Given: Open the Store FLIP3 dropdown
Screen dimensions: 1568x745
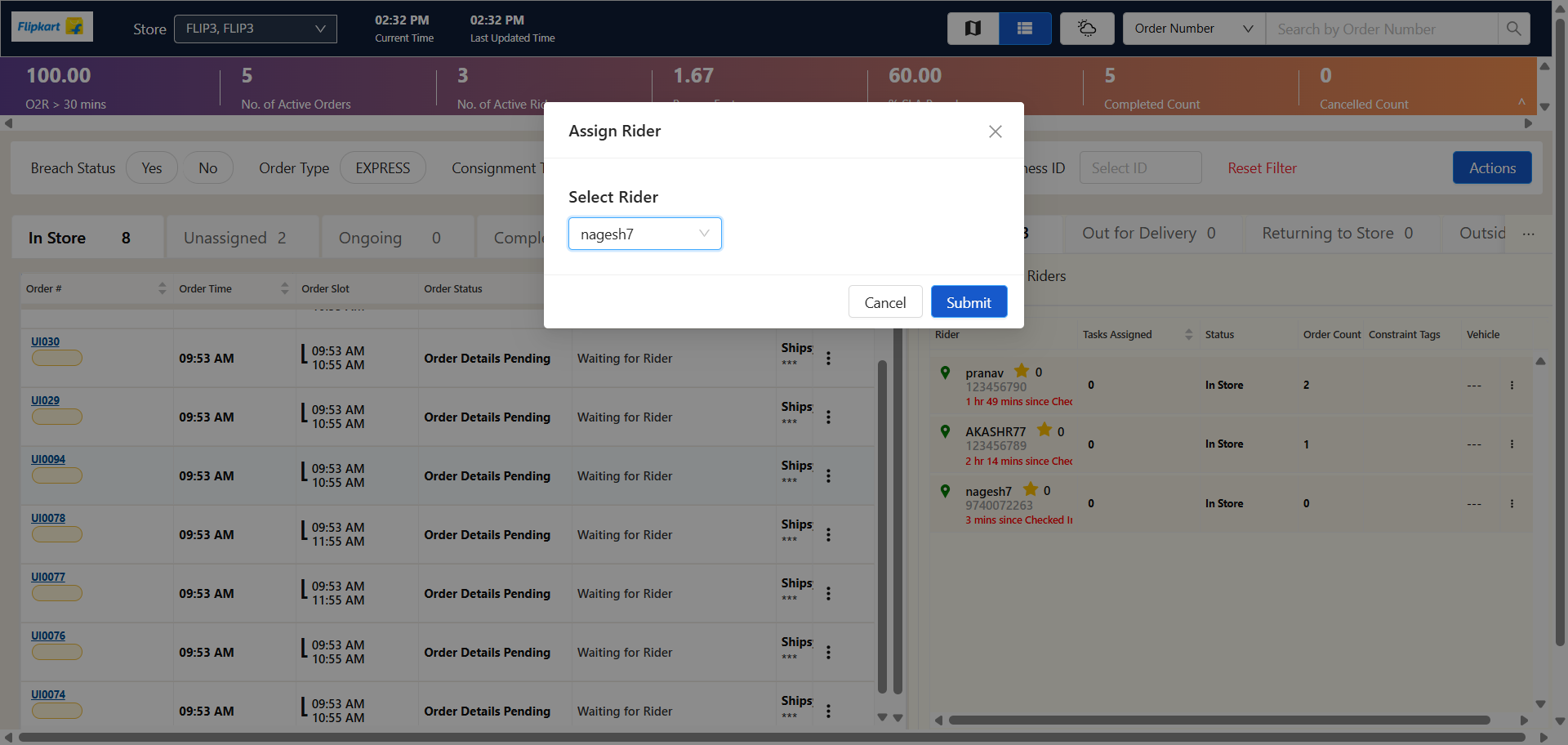Looking at the screenshot, I should click(x=256, y=29).
